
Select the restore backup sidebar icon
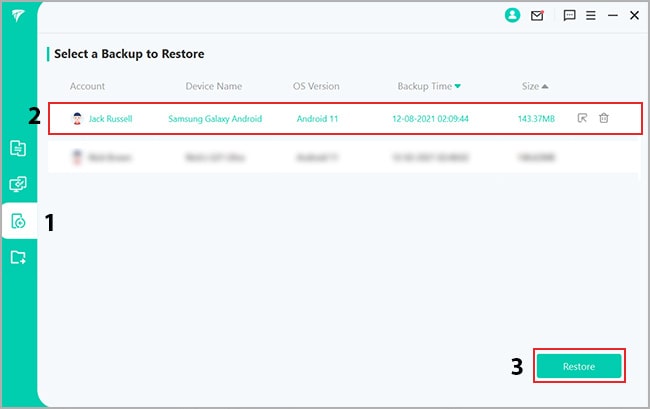(x=18, y=221)
